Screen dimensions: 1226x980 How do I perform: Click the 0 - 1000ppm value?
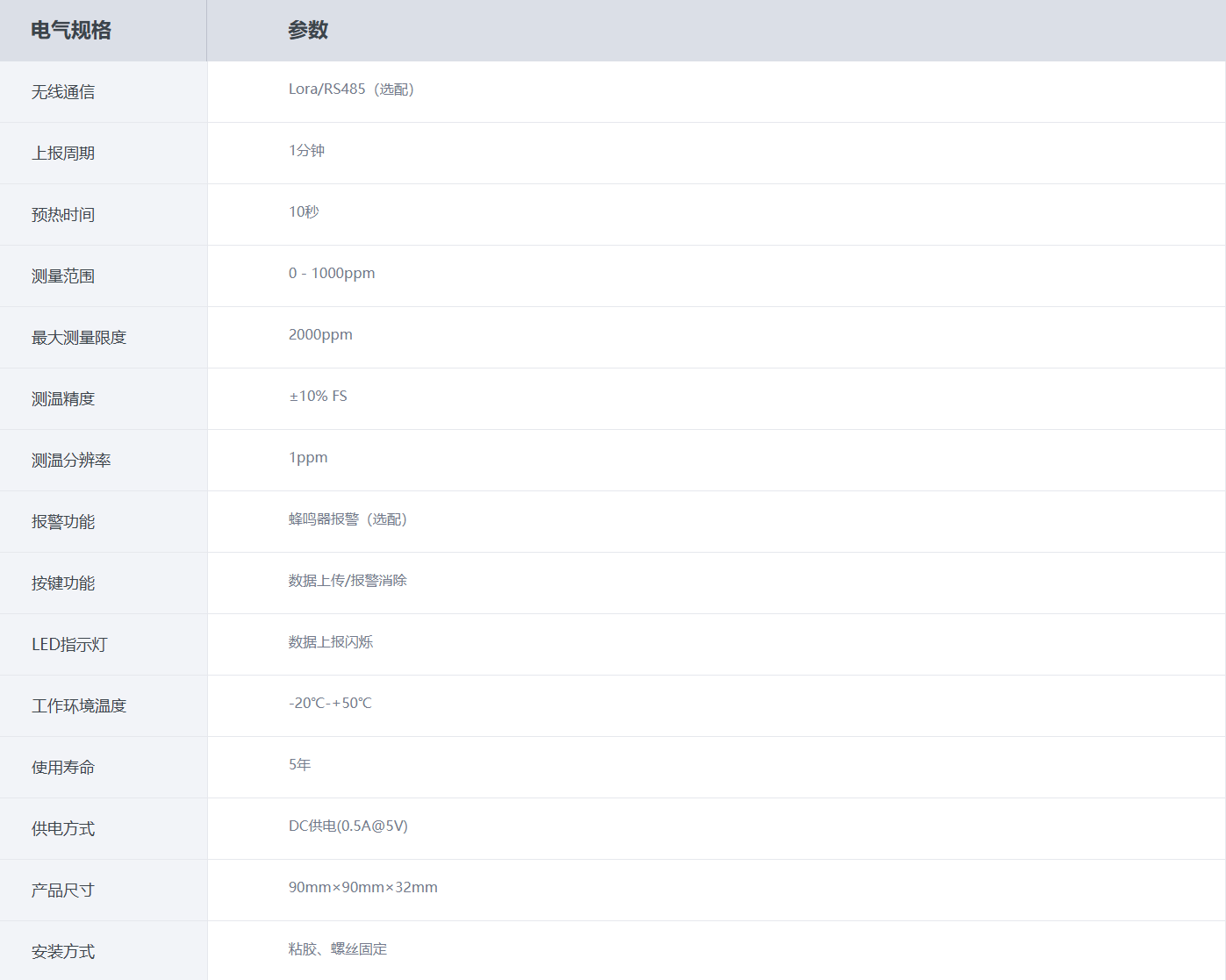pos(332,274)
